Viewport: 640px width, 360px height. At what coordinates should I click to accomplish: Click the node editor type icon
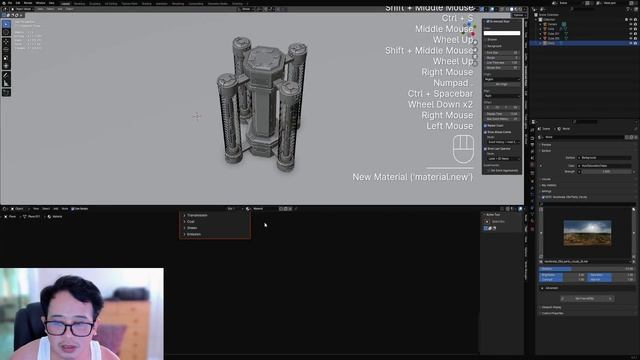tap(5, 209)
